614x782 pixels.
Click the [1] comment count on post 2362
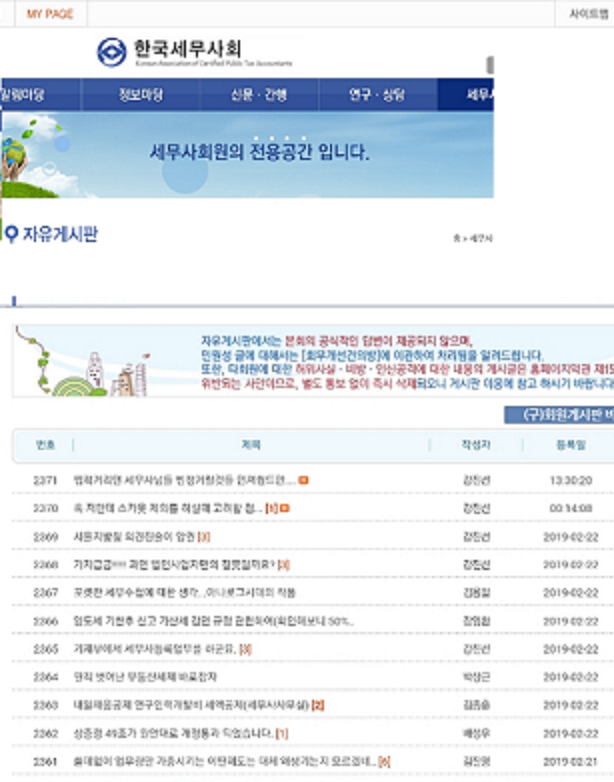(x=282, y=733)
